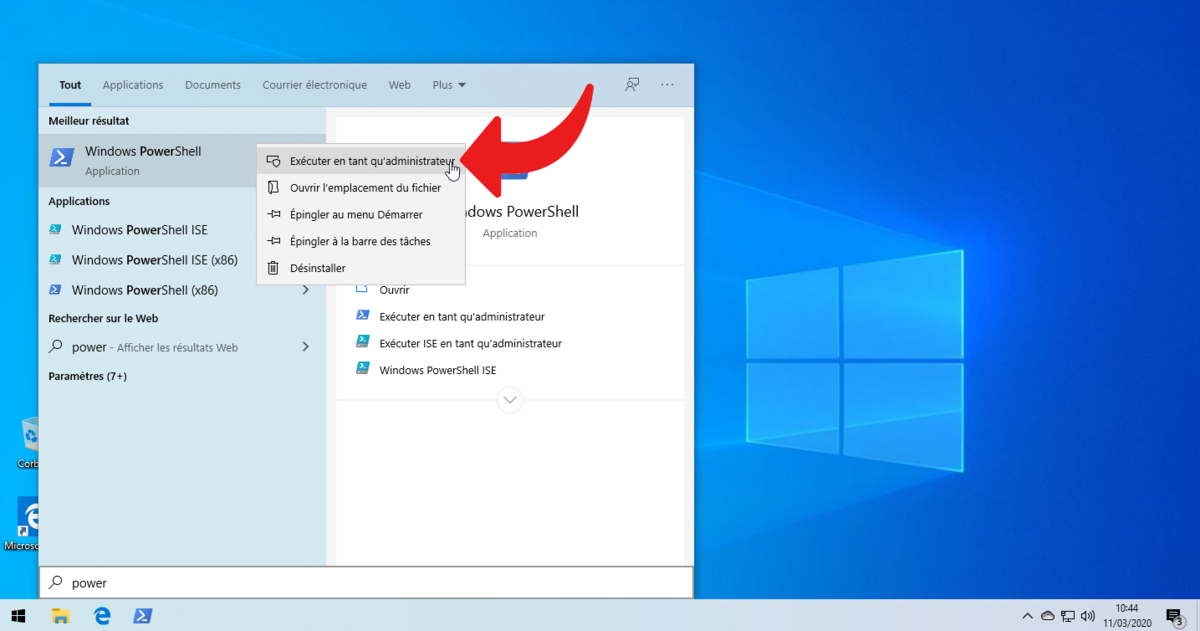Click the Windows PowerShell (x86) app icon

pyautogui.click(x=56, y=290)
